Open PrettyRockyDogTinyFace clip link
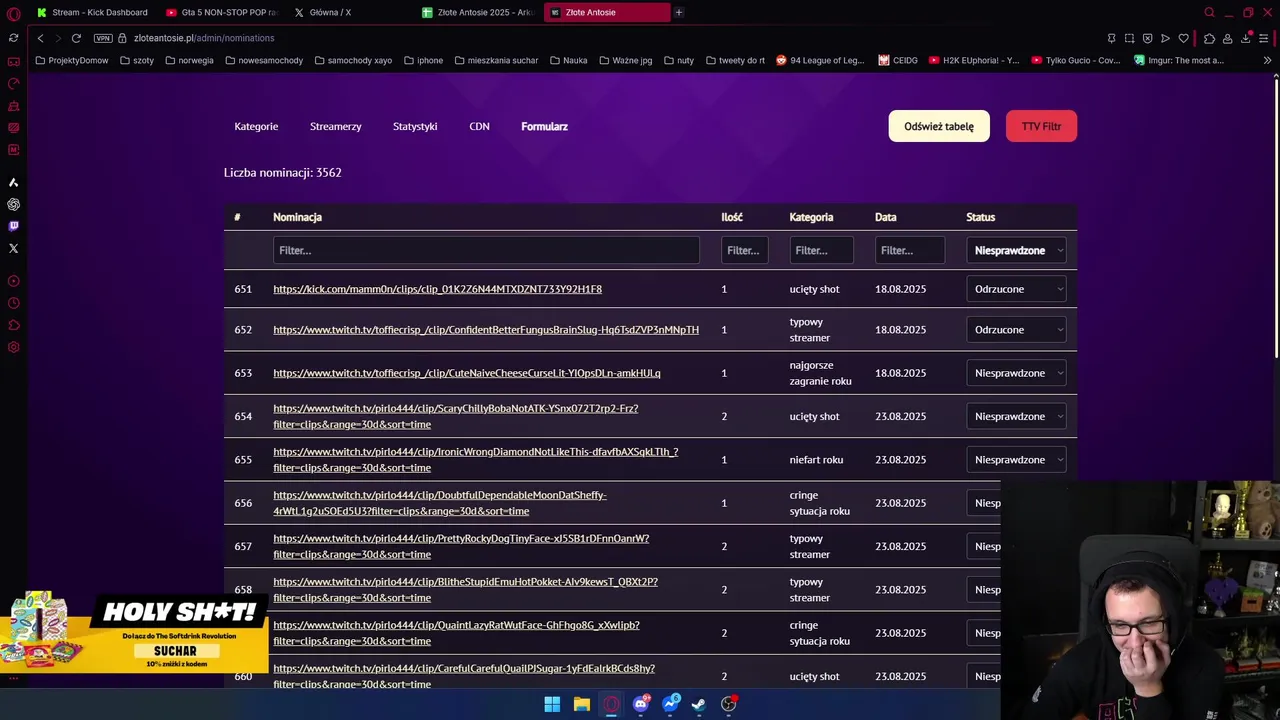 [x=461, y=546]
